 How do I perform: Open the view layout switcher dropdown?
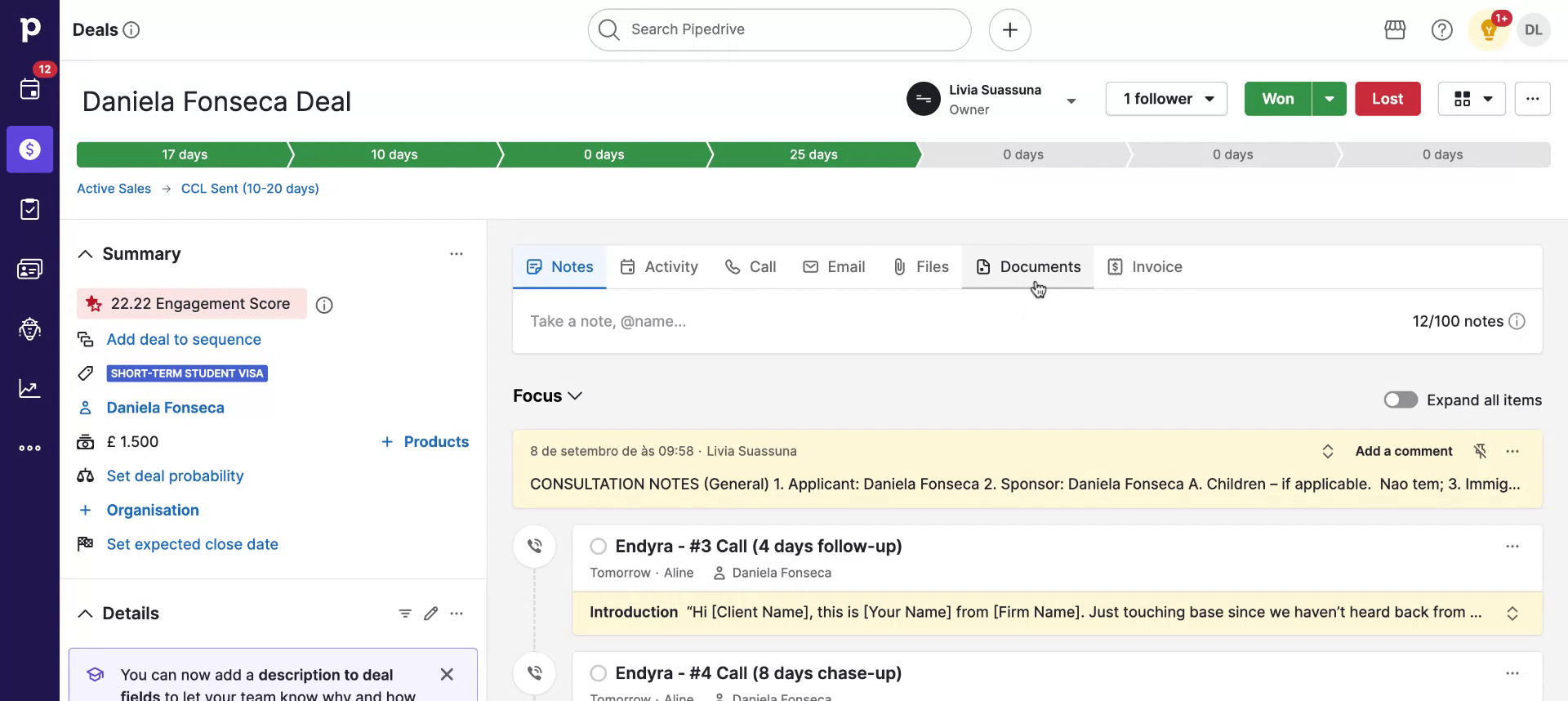tap(1472, 99)
